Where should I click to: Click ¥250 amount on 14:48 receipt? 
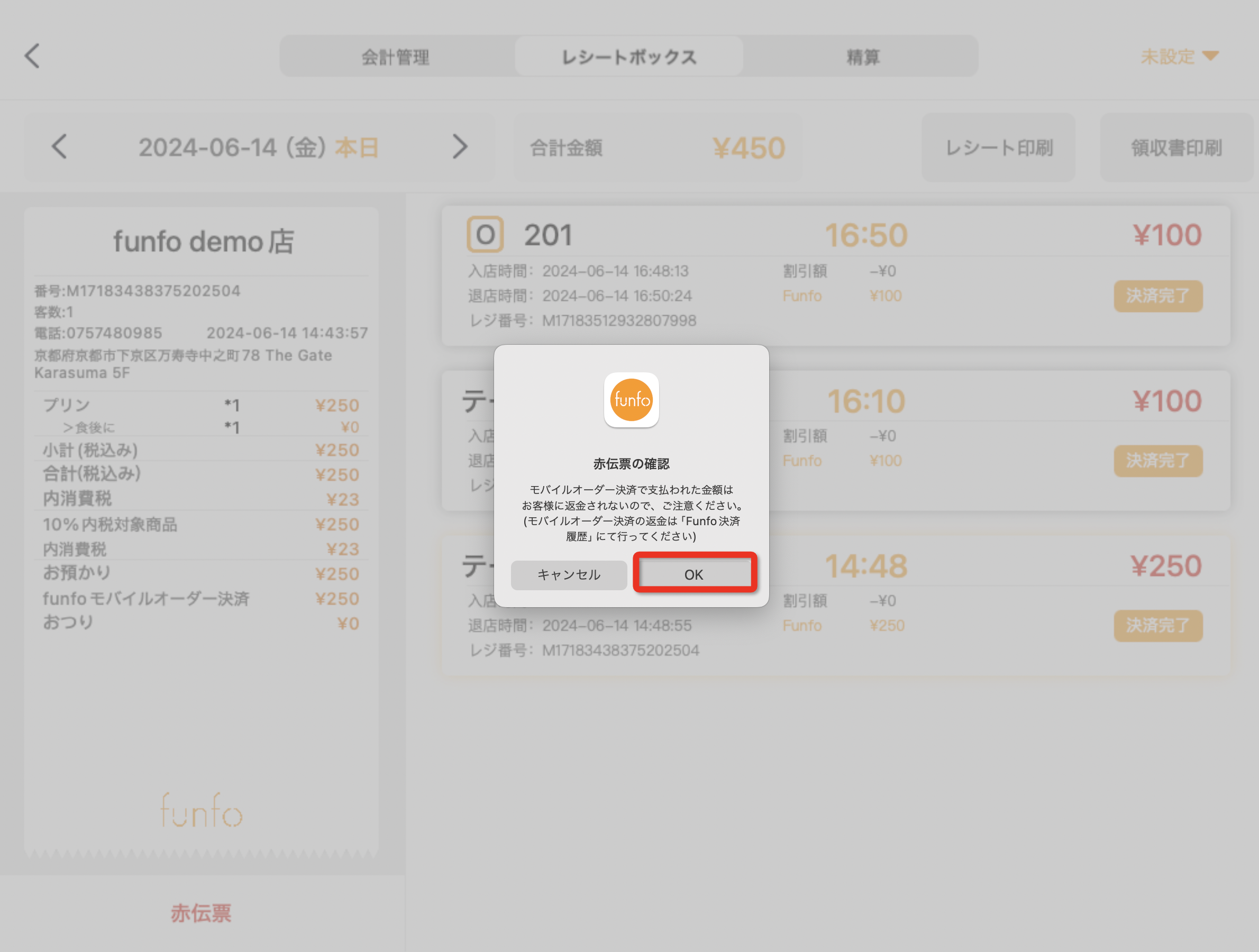(x=1166, y=565)
